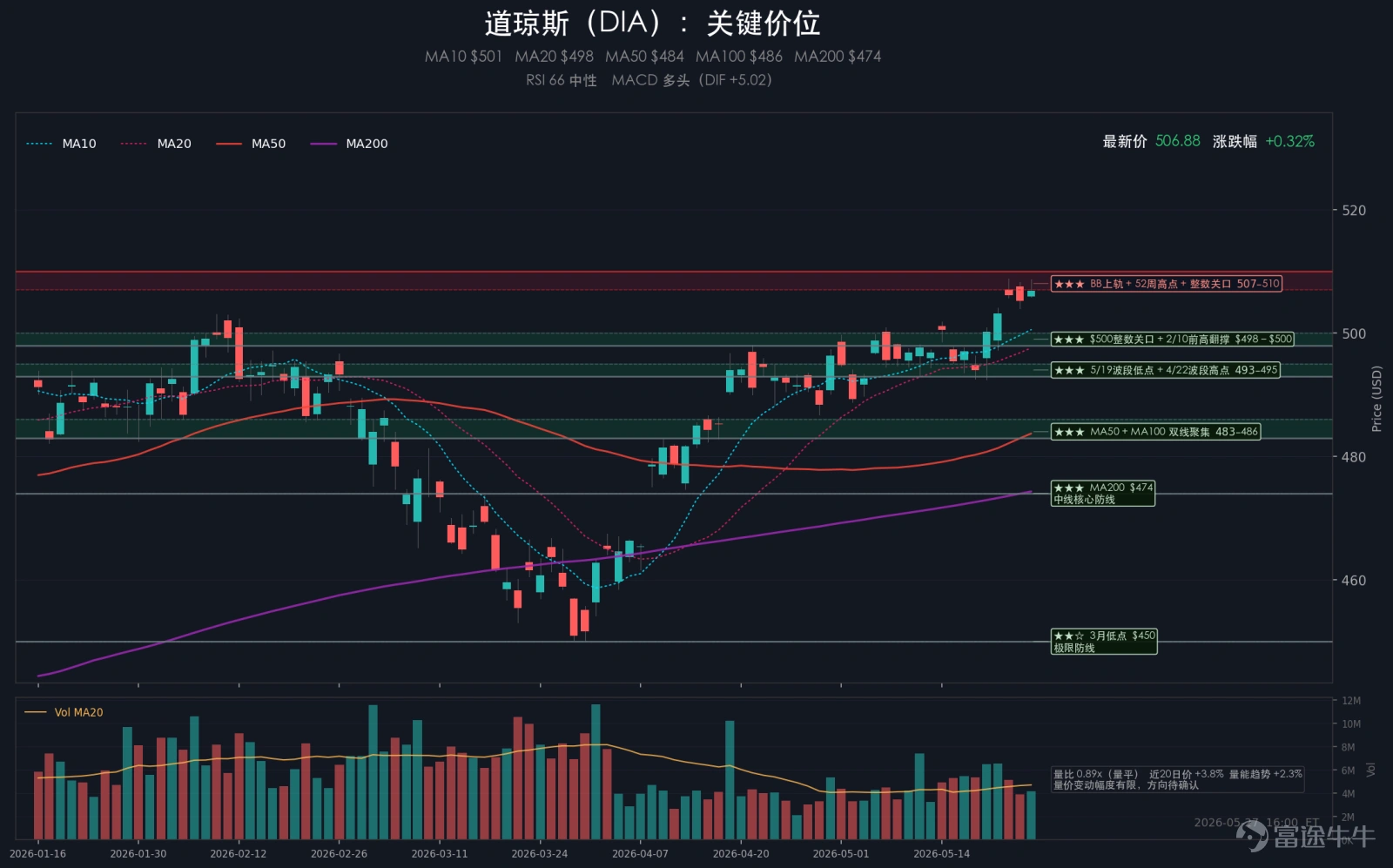Click the MA50 + MA100 双线聚集 483–486 annotation
1393x868 pixels.
1155,432
